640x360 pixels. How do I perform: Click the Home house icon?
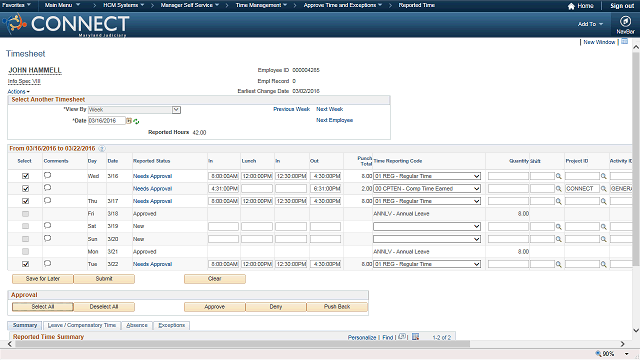click(571, 6)
